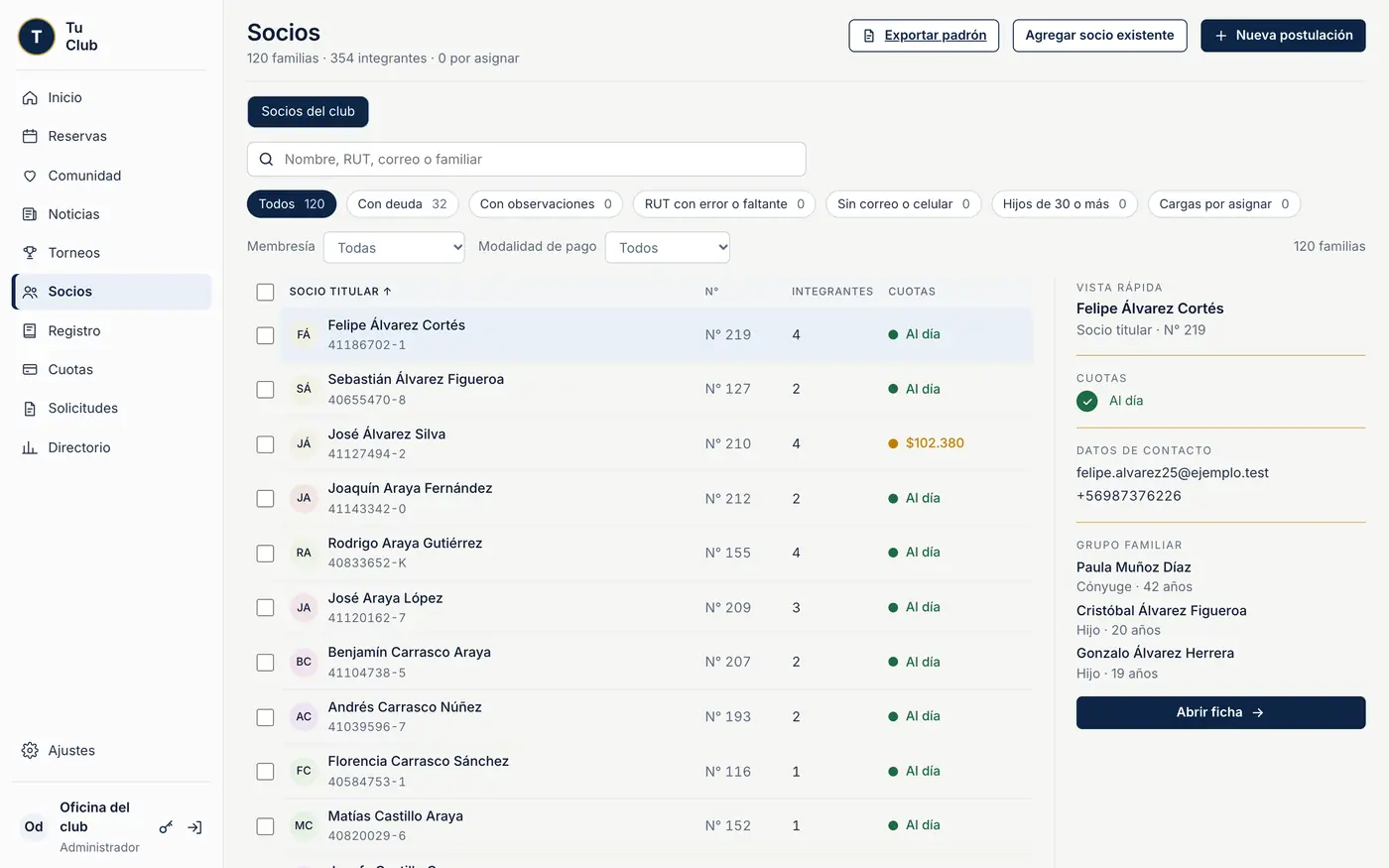Open the Modalidad de pago dropdown
Viewport: 1389px width, 868px height.
click(x=668, y=247)
